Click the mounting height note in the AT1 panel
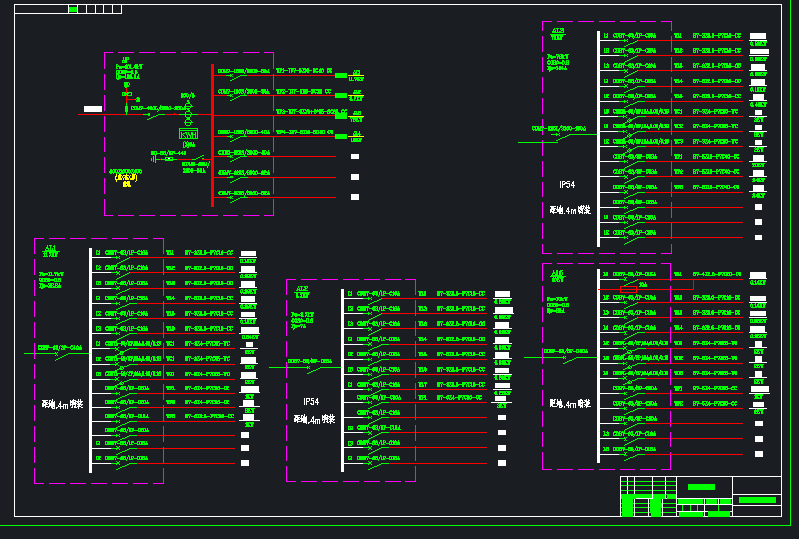799x539 pixels. [x=61, y=405]
